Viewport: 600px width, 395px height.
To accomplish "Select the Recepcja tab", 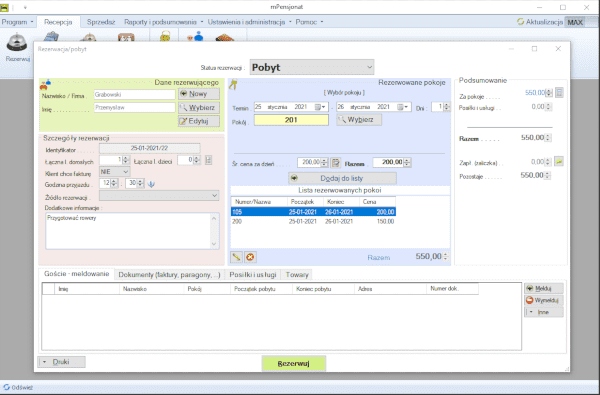I will pyautogui.click(x=58, y=22).
